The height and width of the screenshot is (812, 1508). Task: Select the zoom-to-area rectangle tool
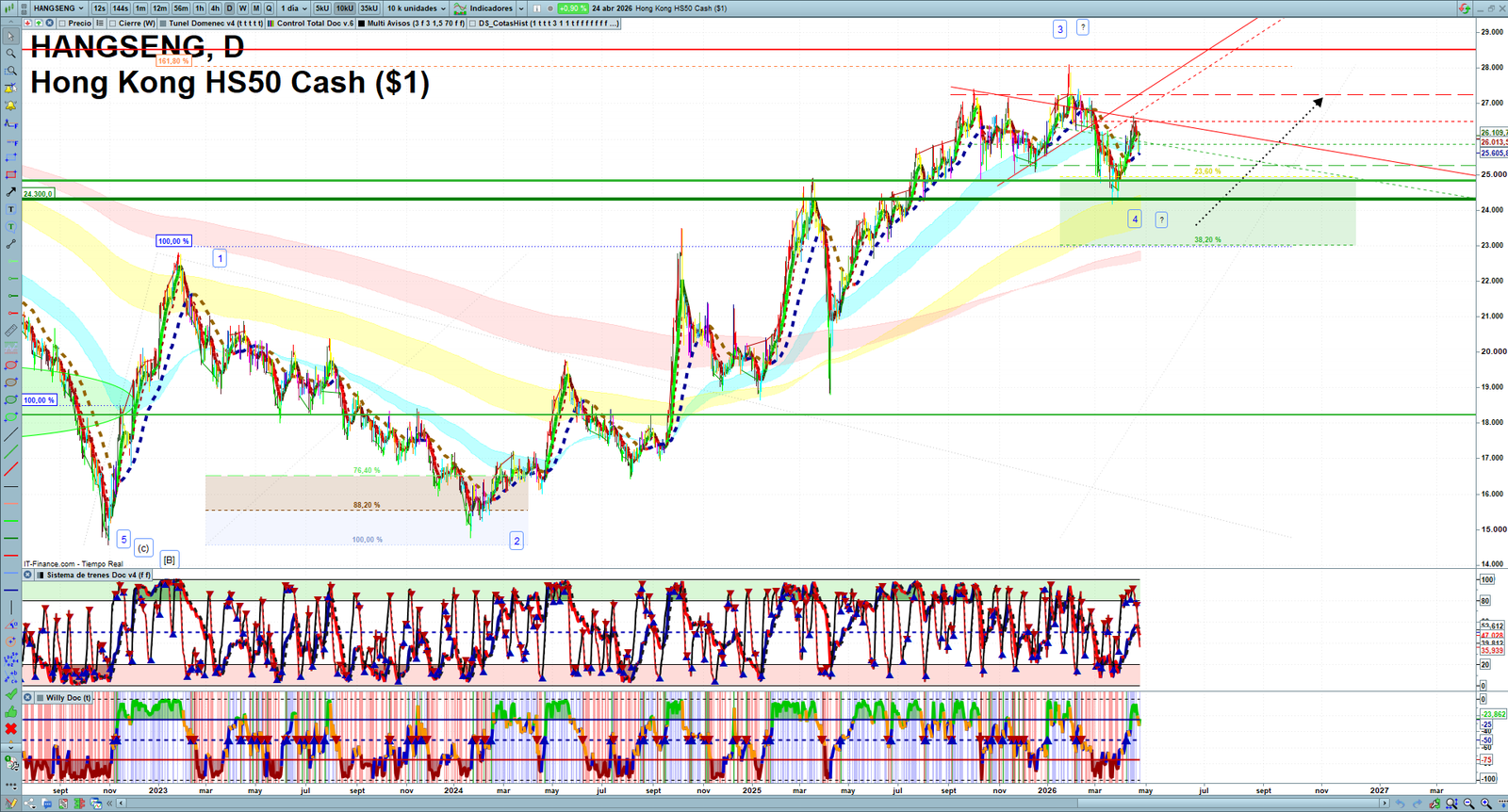tap(11, 71)
